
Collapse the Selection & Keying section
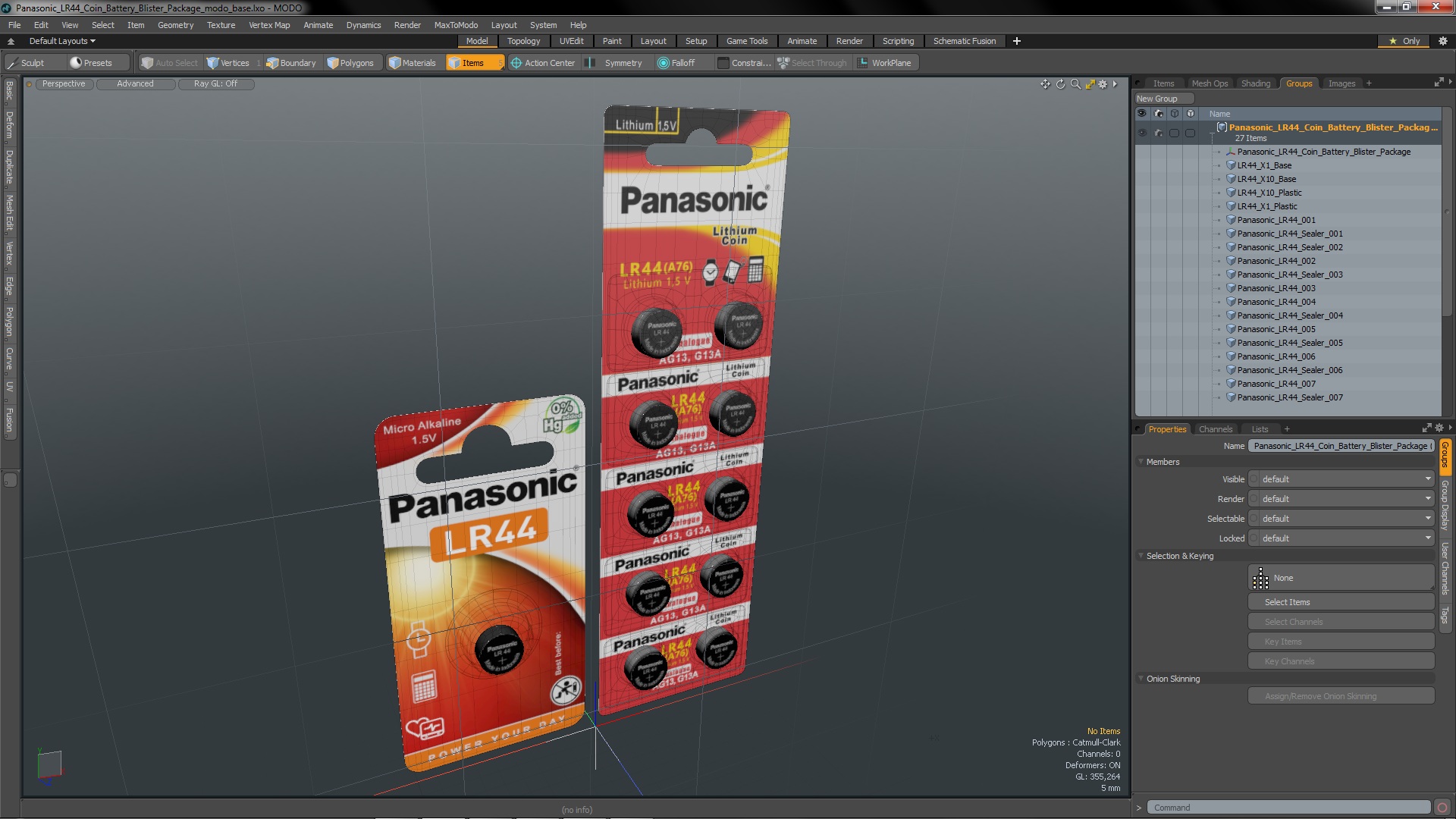1141,556
